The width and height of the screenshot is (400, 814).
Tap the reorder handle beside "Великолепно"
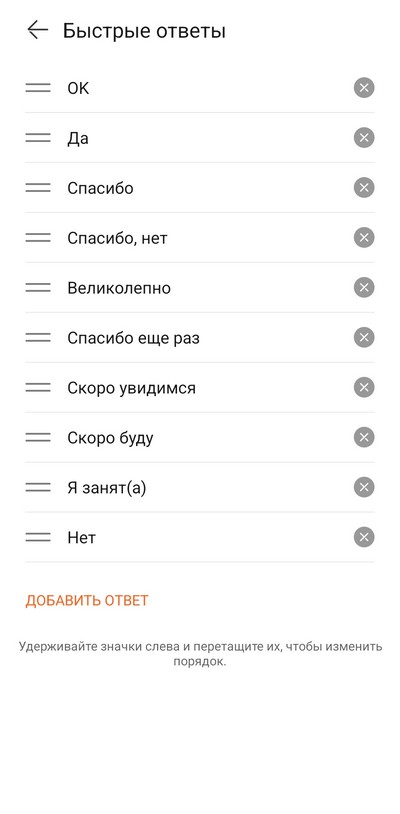[x=38, y=288]
